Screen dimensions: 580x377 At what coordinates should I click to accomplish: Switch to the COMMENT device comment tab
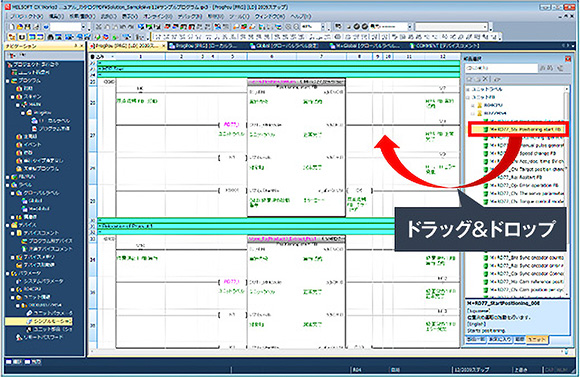[x=444, y=46]
